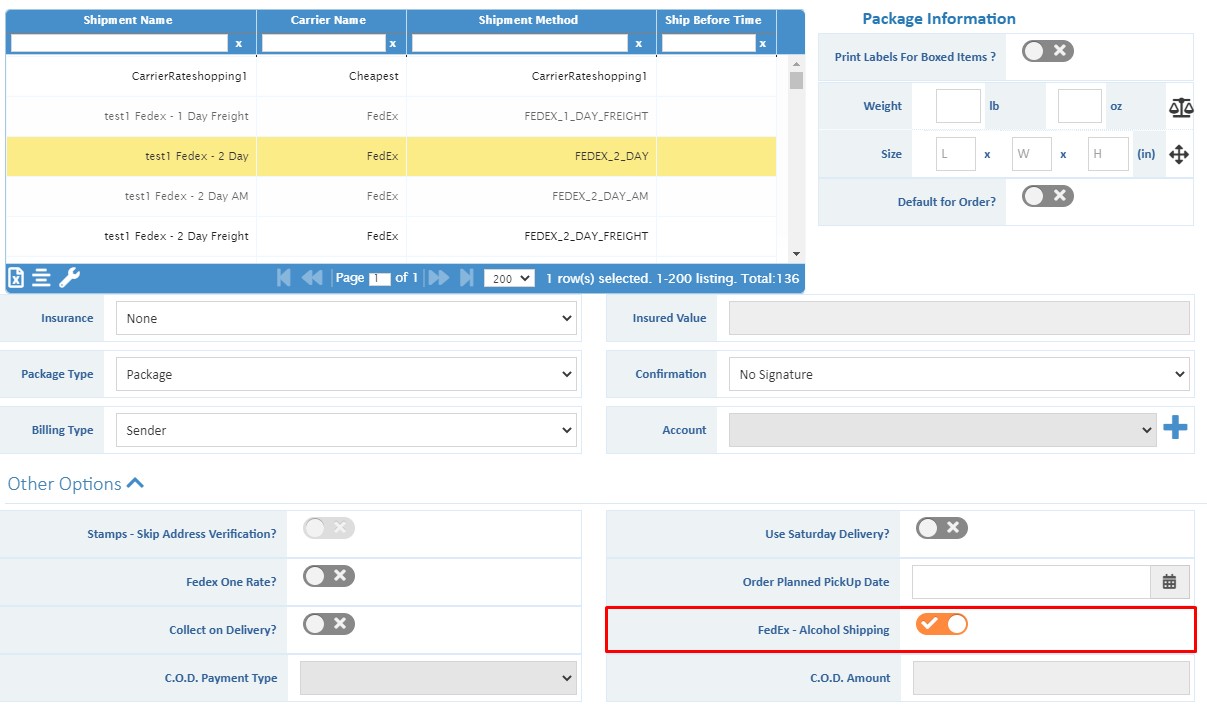Viewport: 1207px width, 707px height.
Task: Click the column list icon in grid footer
Action: [42, 278]
